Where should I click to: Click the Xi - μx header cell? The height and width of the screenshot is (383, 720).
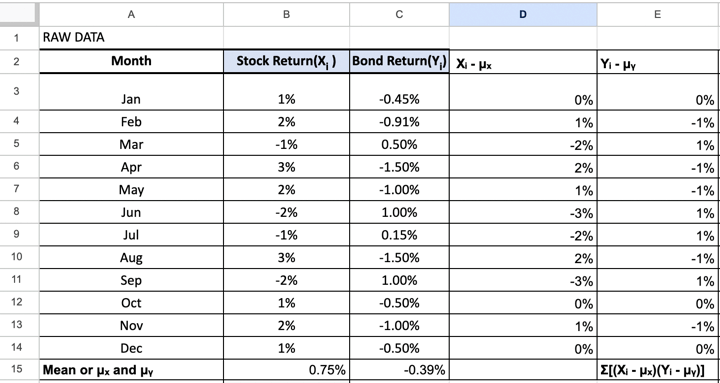tap(523, 61)
